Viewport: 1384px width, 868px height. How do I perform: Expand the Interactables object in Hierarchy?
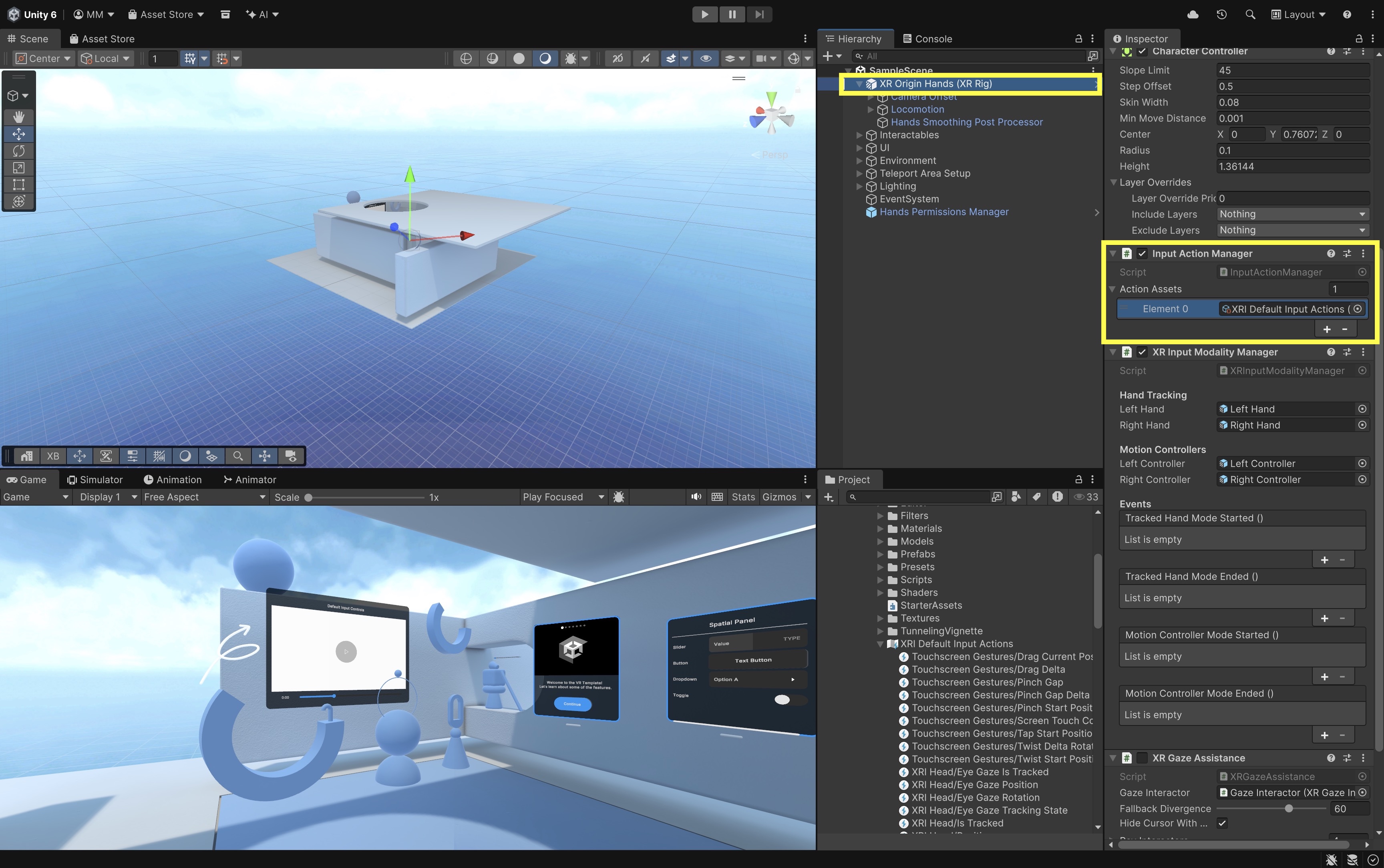coord(859,135)
